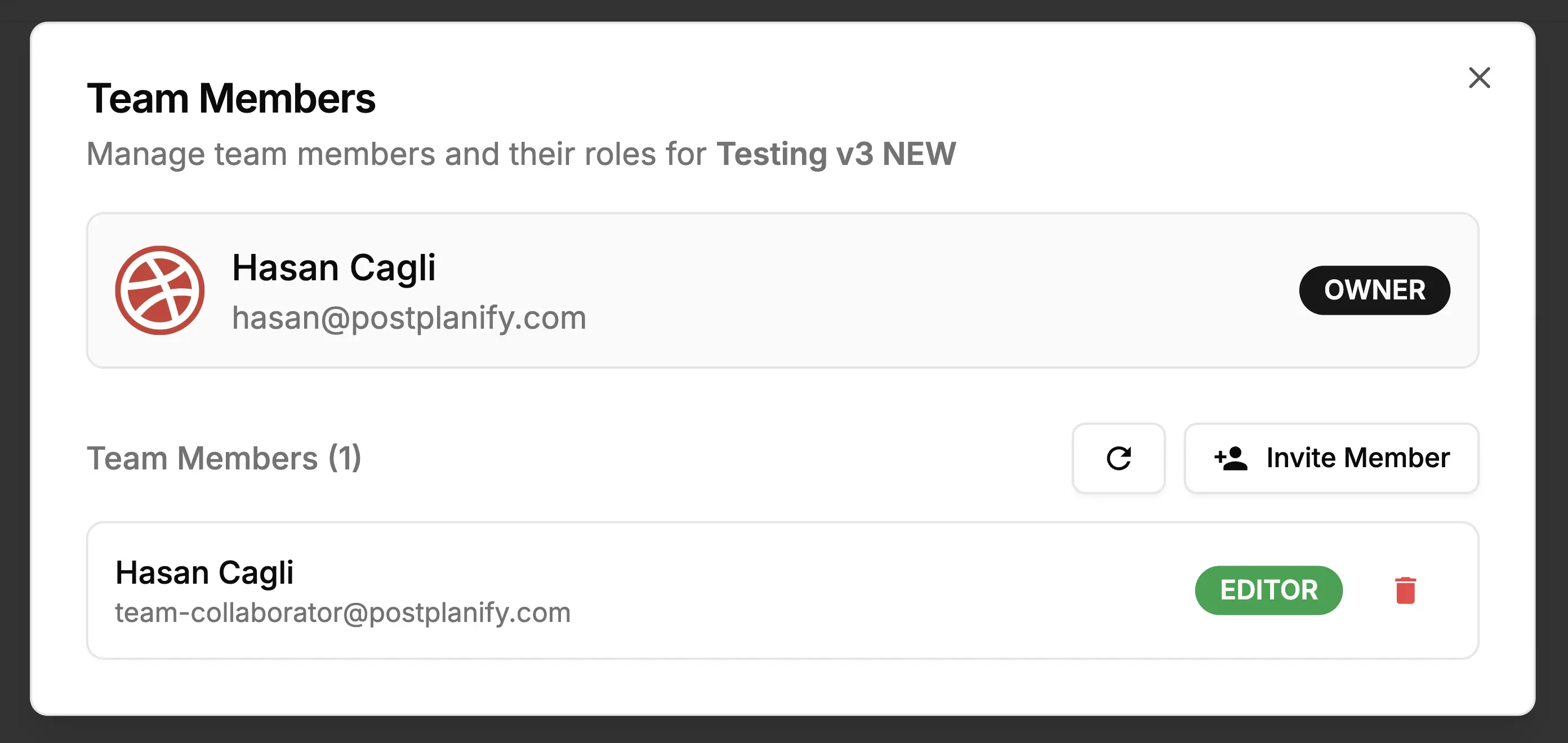Click the refresh team members icon
The width and height of the screenshot is (1568, 743).
click(x=1118, y=458)
